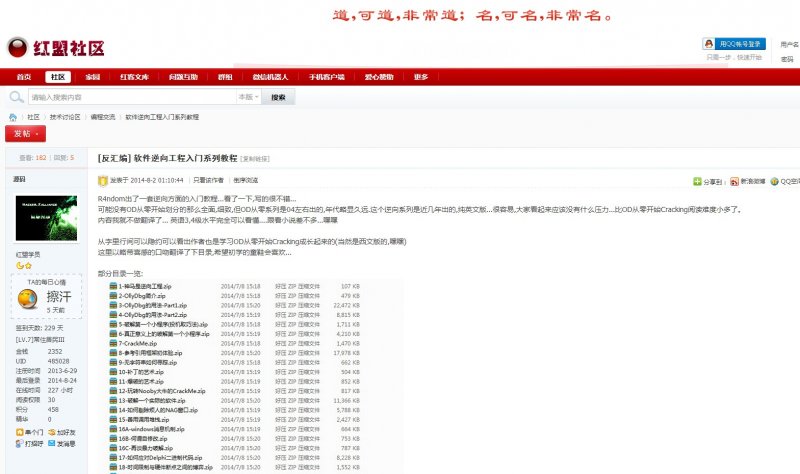Click file name 1-神马是逆向工程.zip

click(145, 286)
